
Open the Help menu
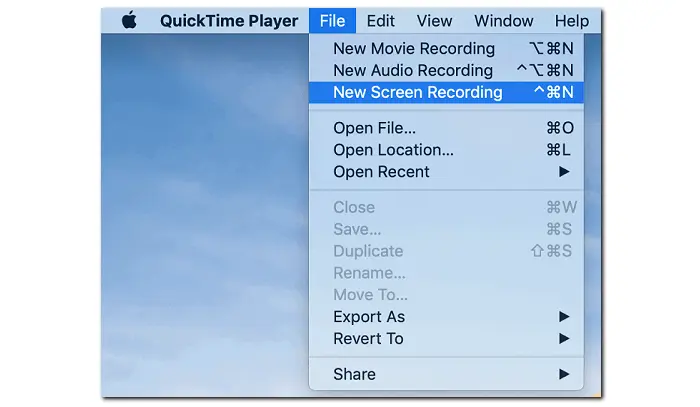tap(571, 21)
